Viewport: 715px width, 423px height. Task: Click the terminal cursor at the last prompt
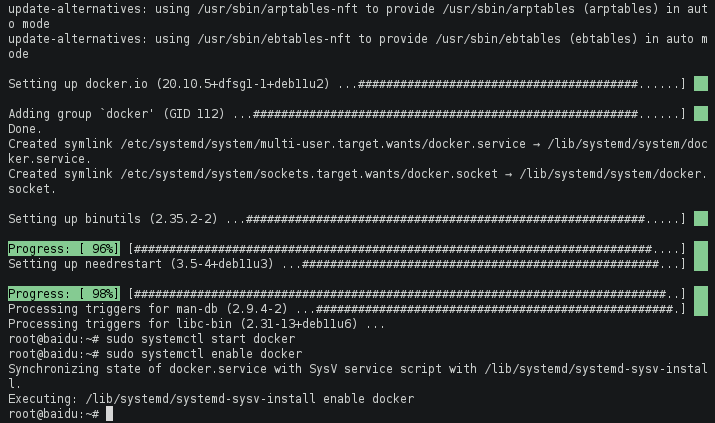[x=107, y=414]
